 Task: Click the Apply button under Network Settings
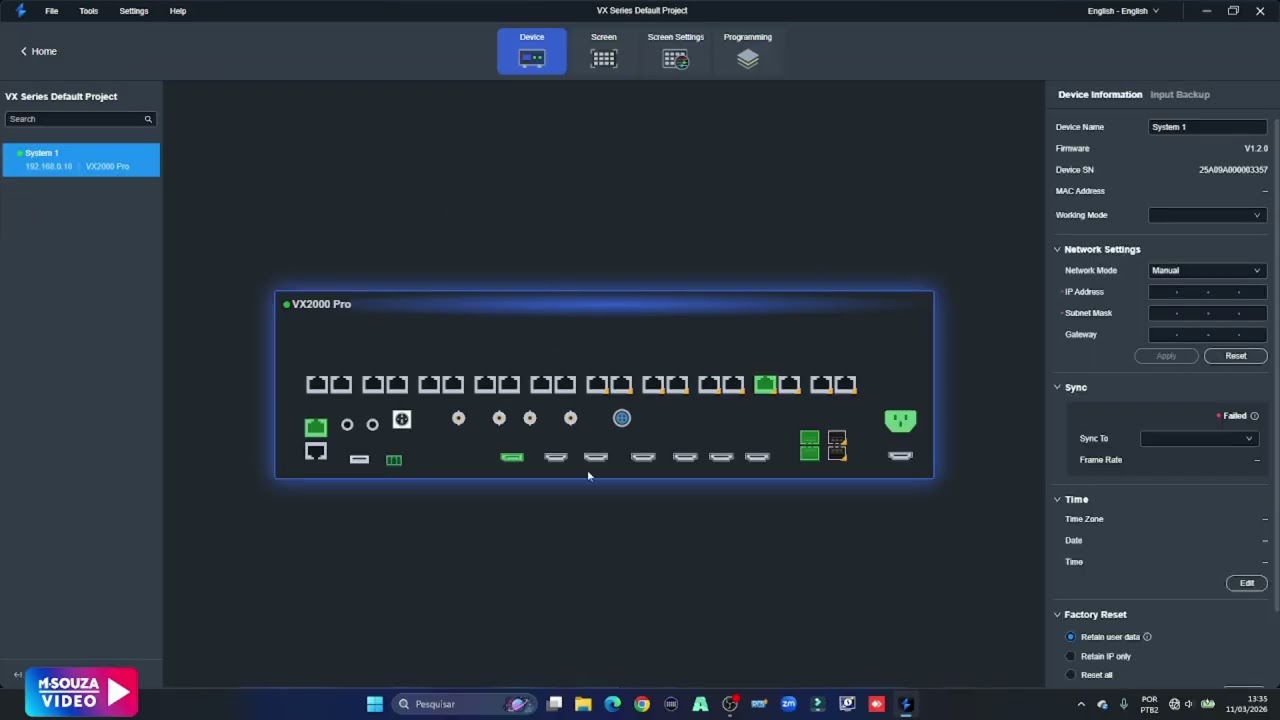(1166, 356)
